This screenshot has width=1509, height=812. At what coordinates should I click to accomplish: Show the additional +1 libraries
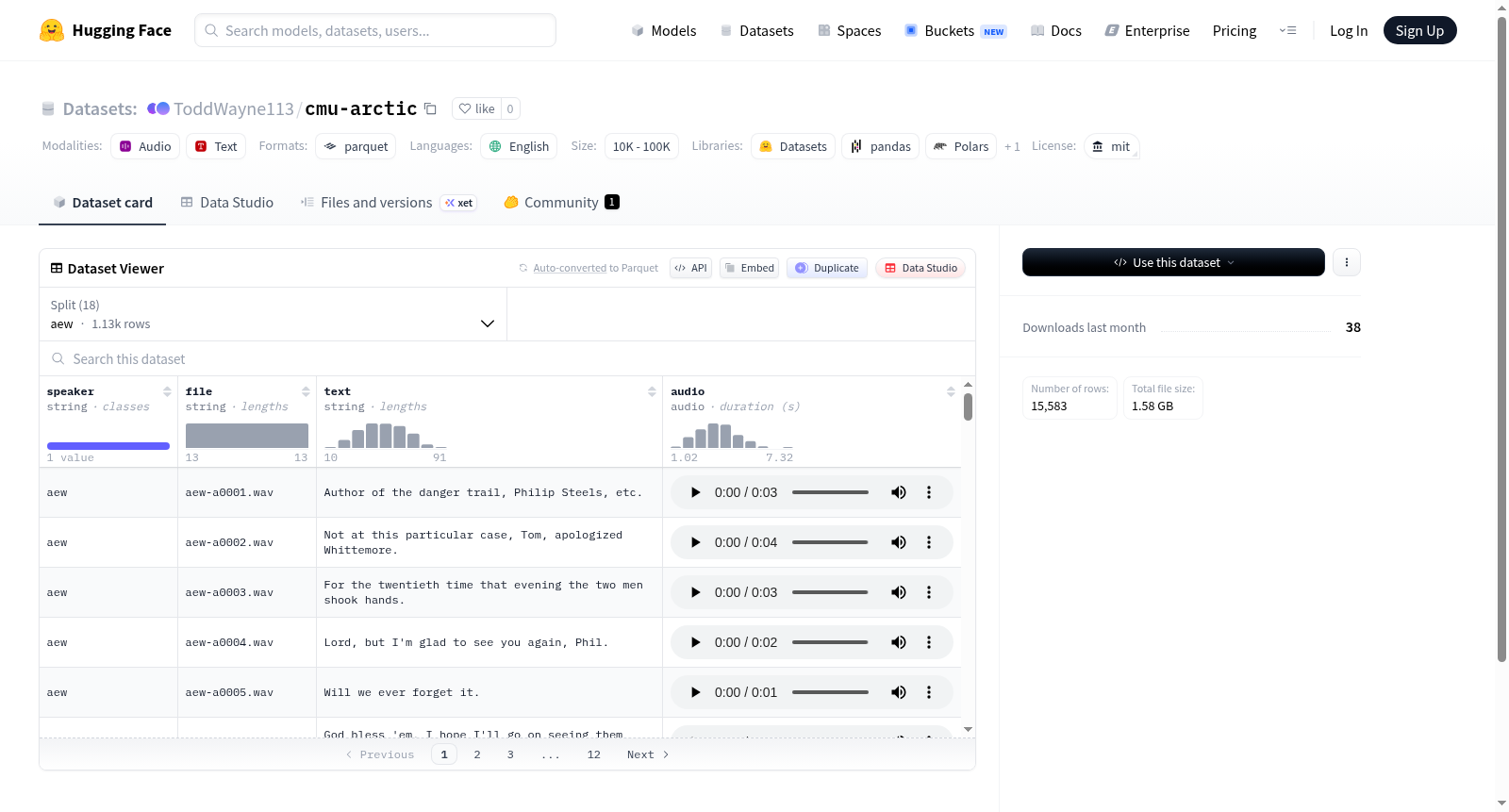pyautogui.click(x=1012, y=146)
